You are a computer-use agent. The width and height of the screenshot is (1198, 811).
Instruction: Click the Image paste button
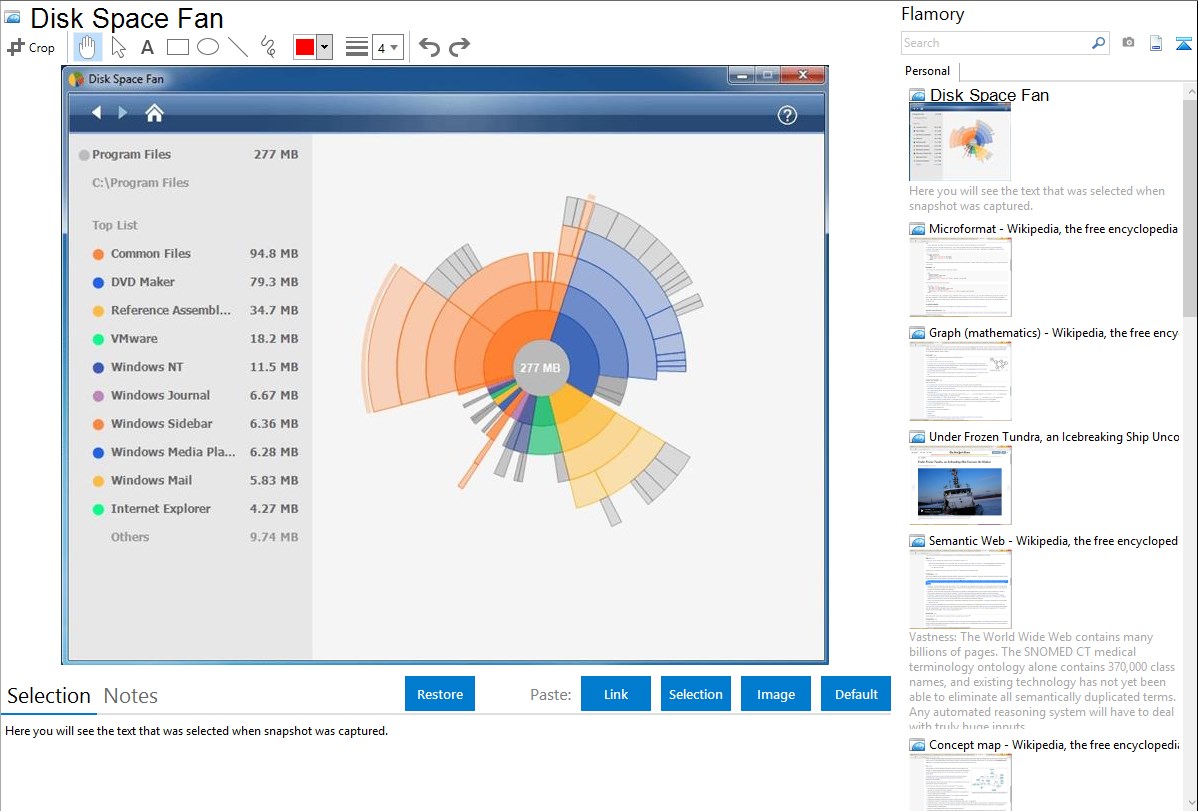tap(775, 694)
